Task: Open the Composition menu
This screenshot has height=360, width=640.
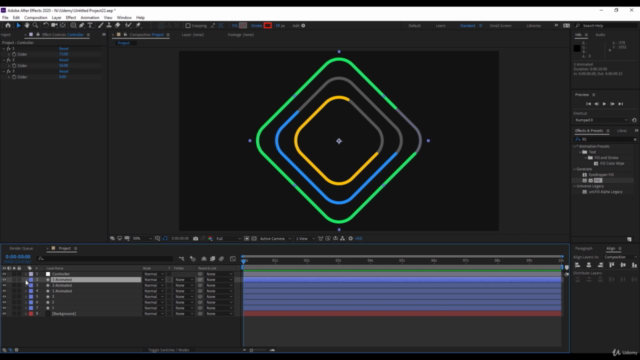Action: coord(36,18)
